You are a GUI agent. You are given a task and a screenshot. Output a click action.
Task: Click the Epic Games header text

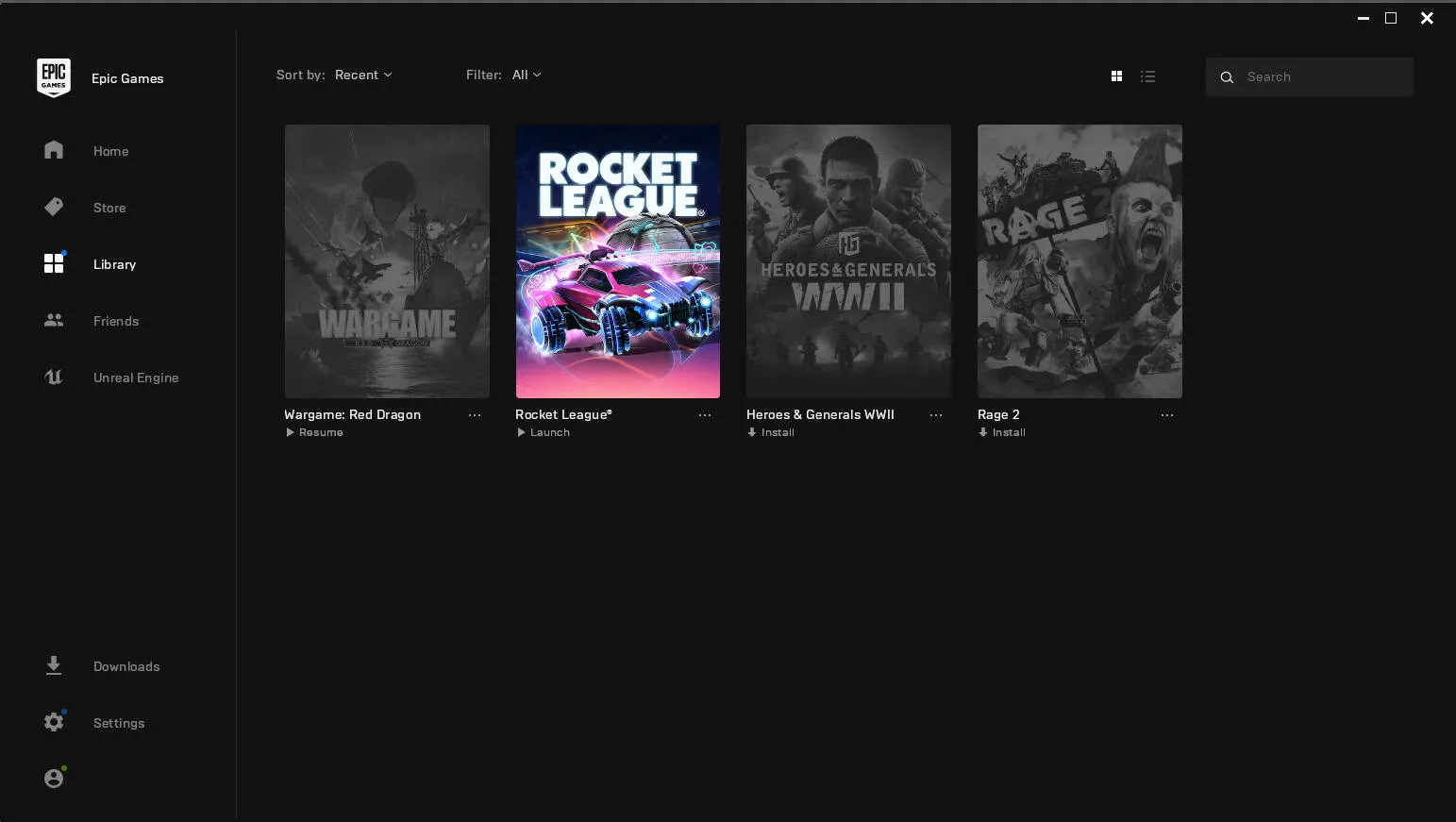tap(127, 78)
